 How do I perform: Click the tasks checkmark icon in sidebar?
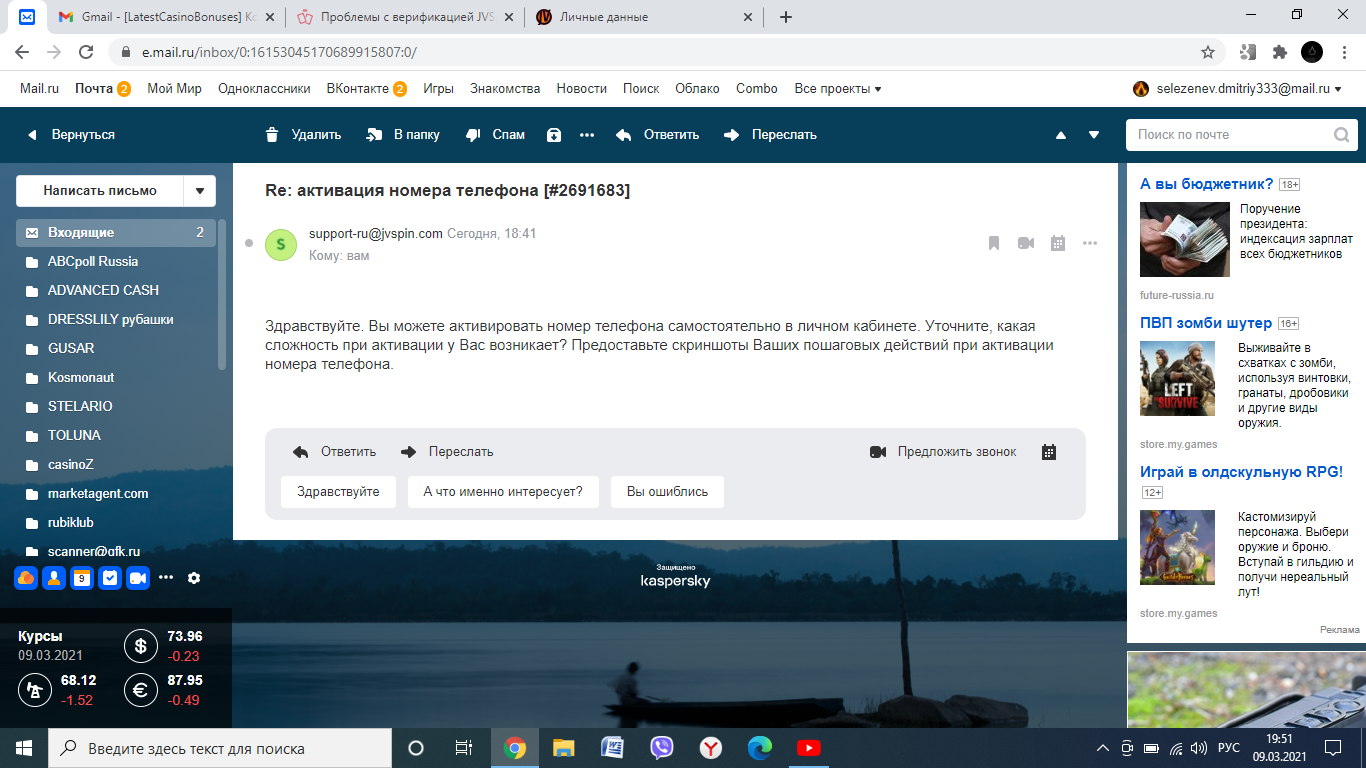[110, 577]
